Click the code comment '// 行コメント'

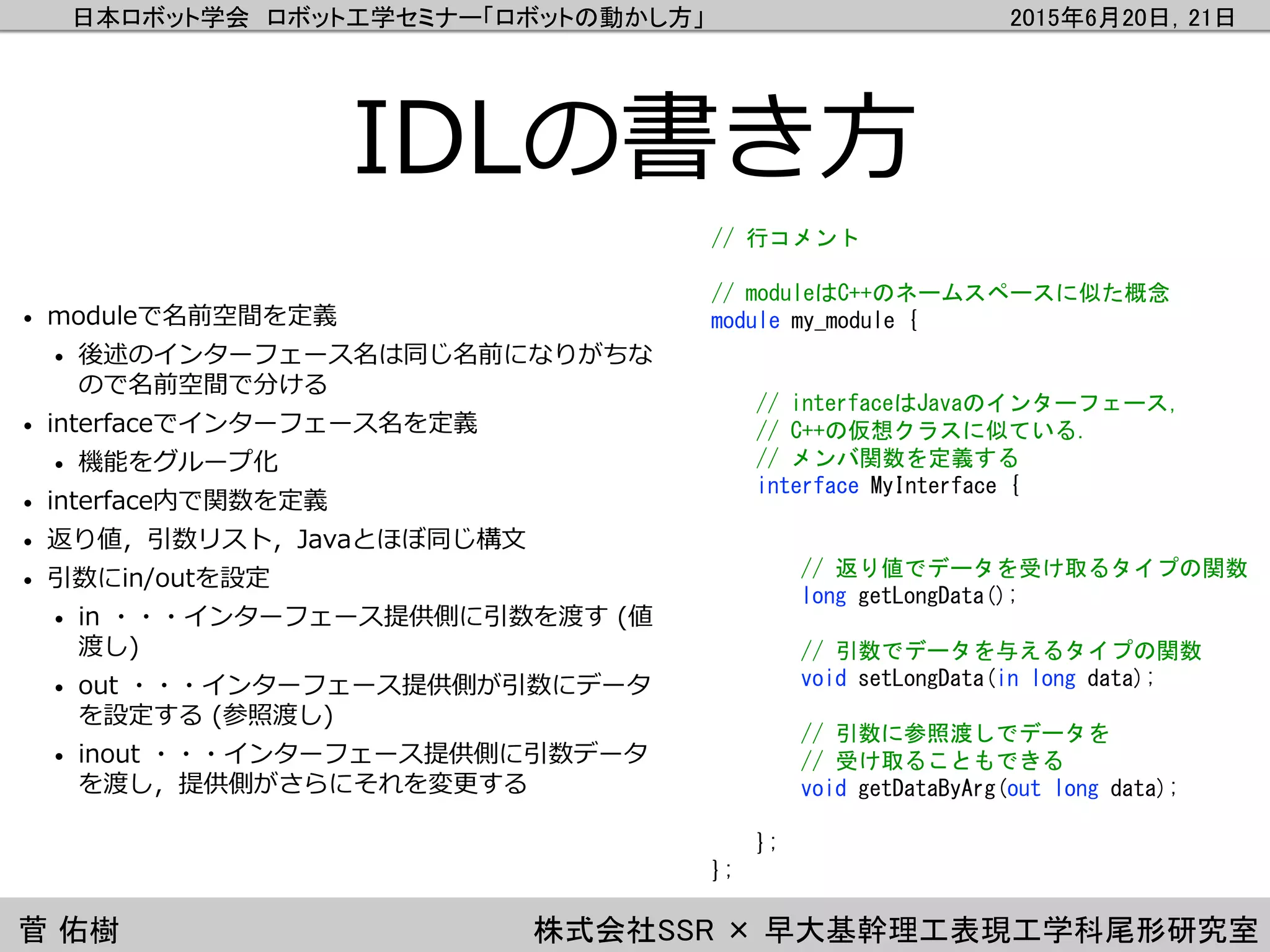[785, 238]
